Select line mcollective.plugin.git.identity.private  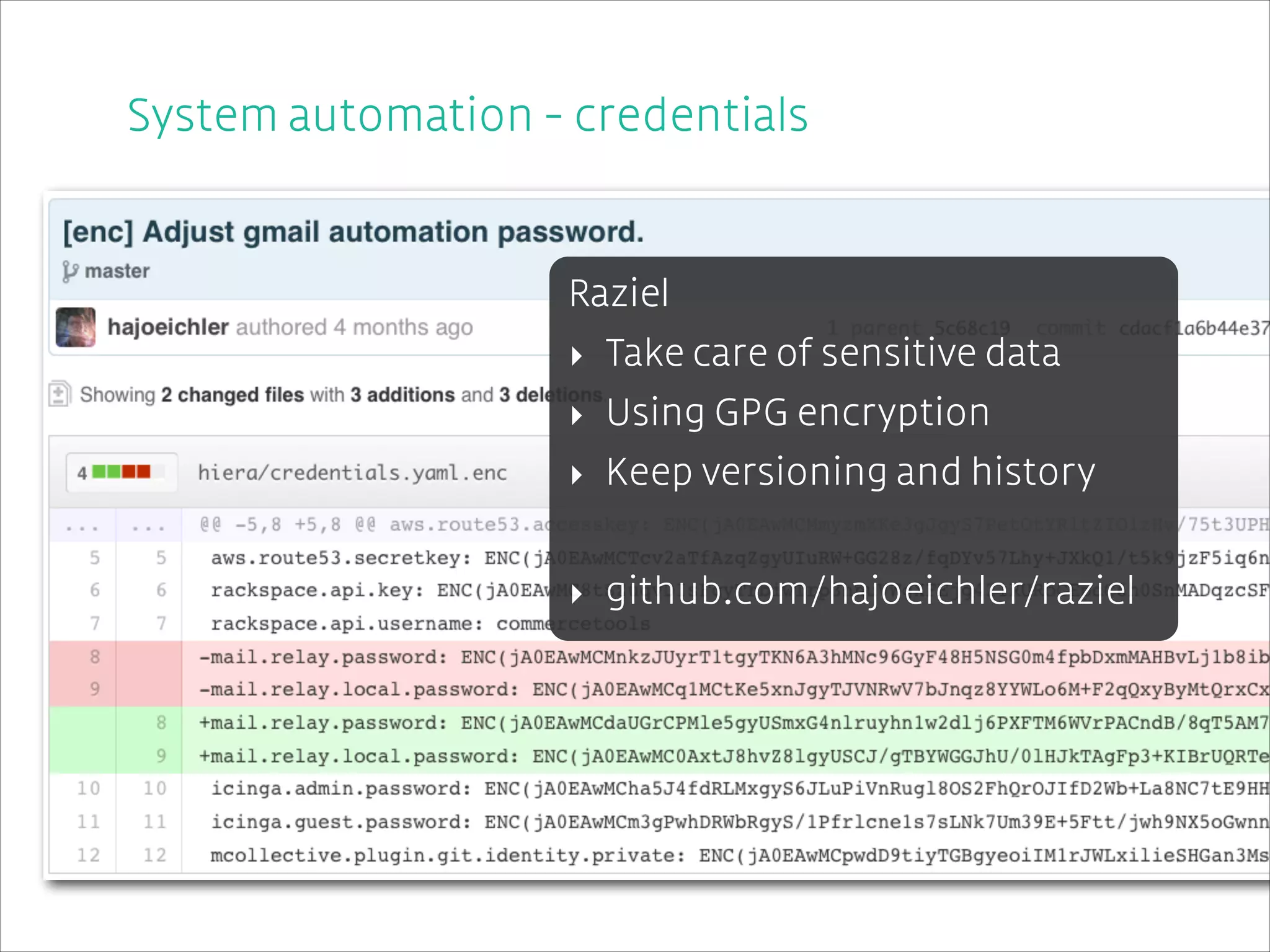click(x=726, y=855)
